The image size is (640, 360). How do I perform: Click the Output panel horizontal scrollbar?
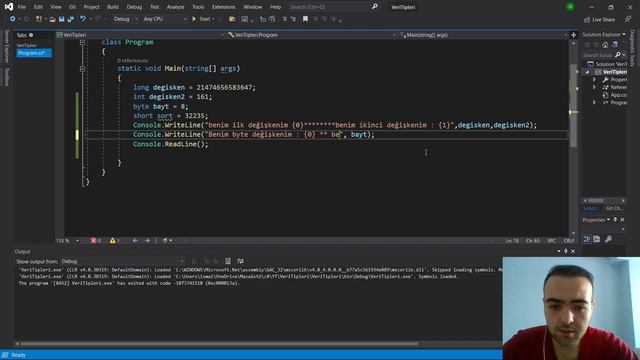click(219, 344)
